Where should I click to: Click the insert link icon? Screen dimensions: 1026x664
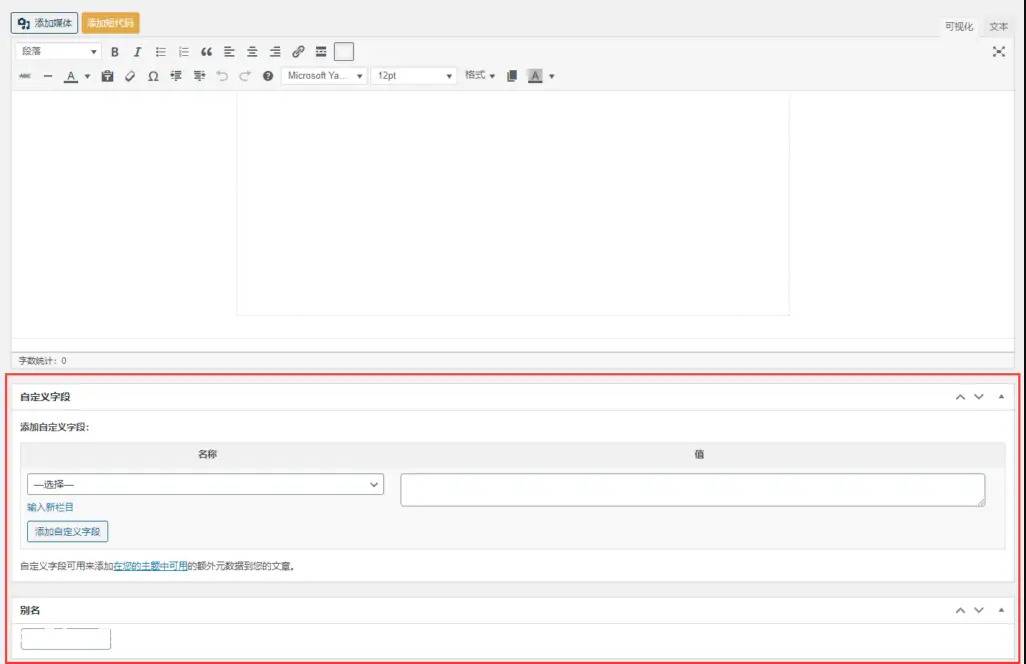[x=298, y=52]
